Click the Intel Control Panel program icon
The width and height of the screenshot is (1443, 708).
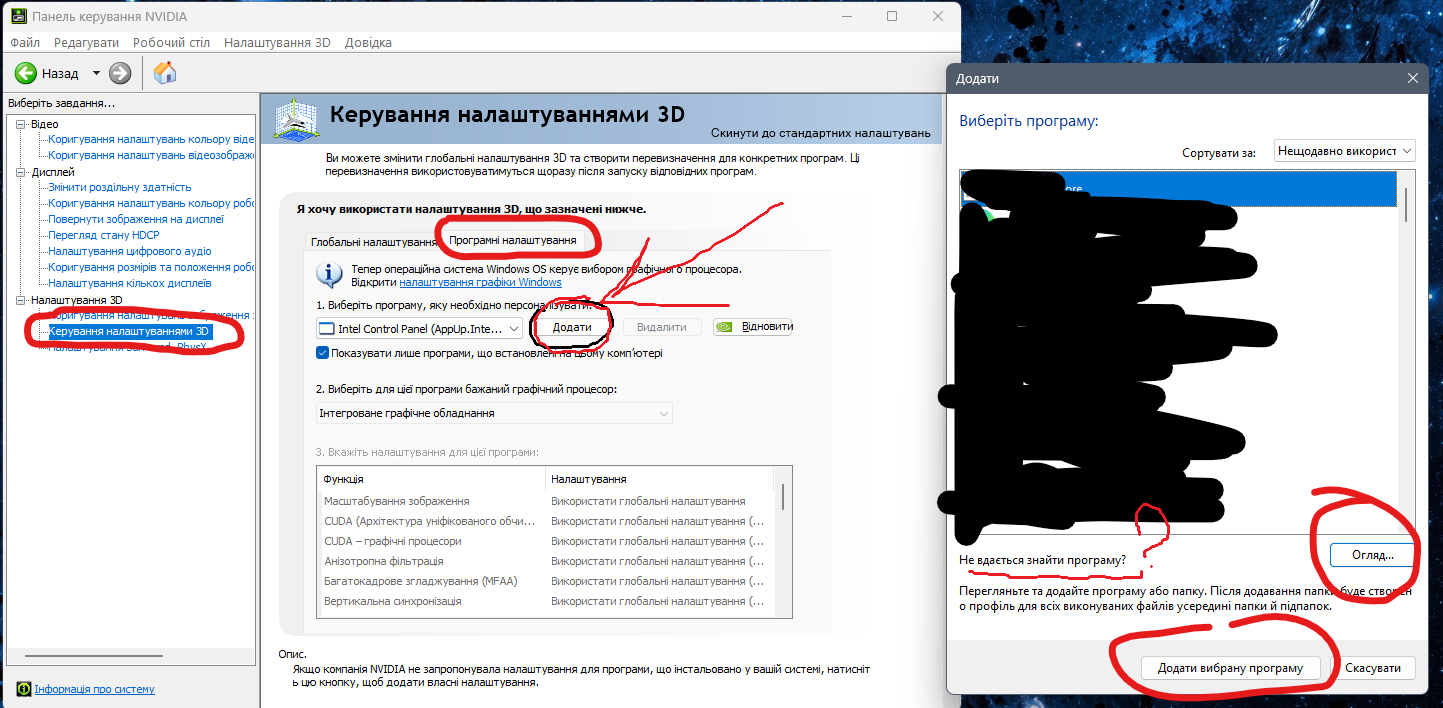tap(326, 328)
